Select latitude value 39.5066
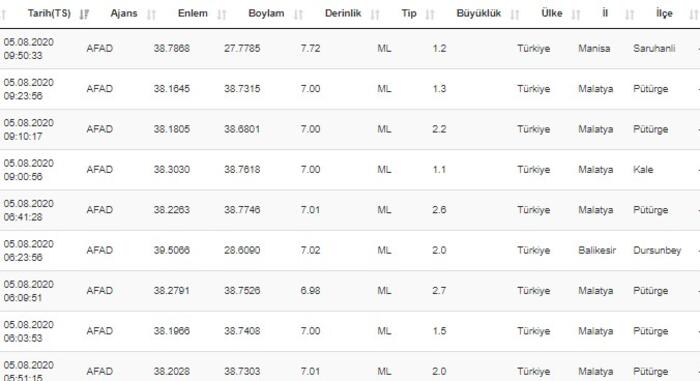The height and width of the screenshot is (381, 700). [x=171, y=250]
